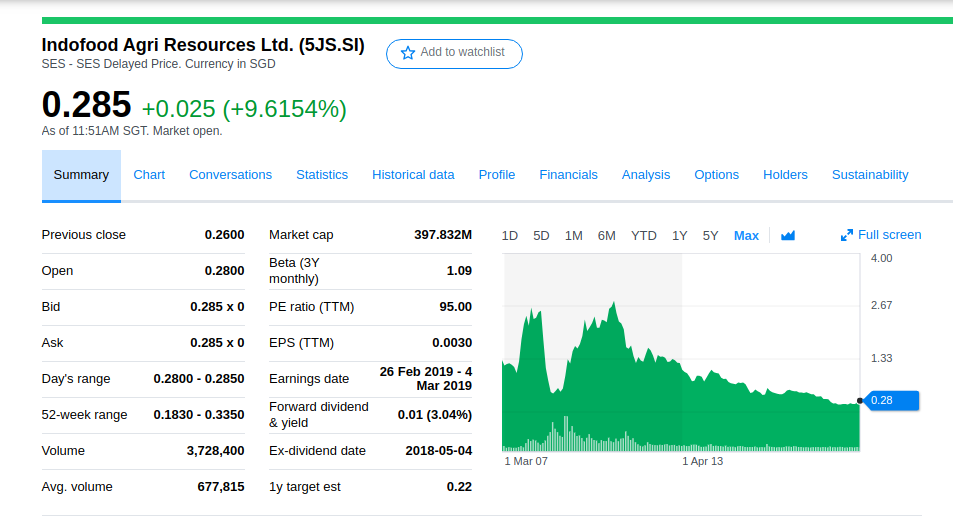Click the Day's range value 0.2800 - 0.2850
Viewport: 953px width, 516px height.
click(x=199, y=379)
